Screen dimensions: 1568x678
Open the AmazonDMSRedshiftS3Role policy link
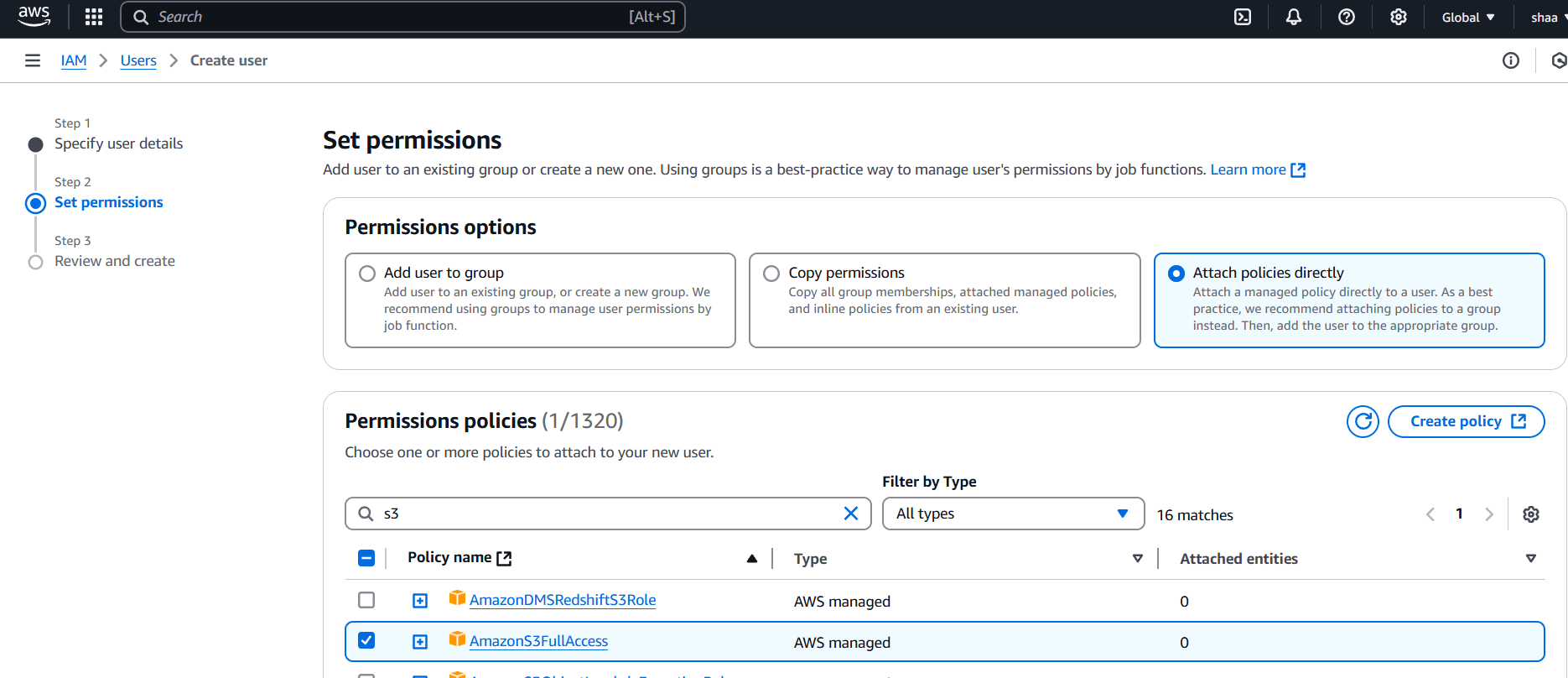(x=563, y=600)
